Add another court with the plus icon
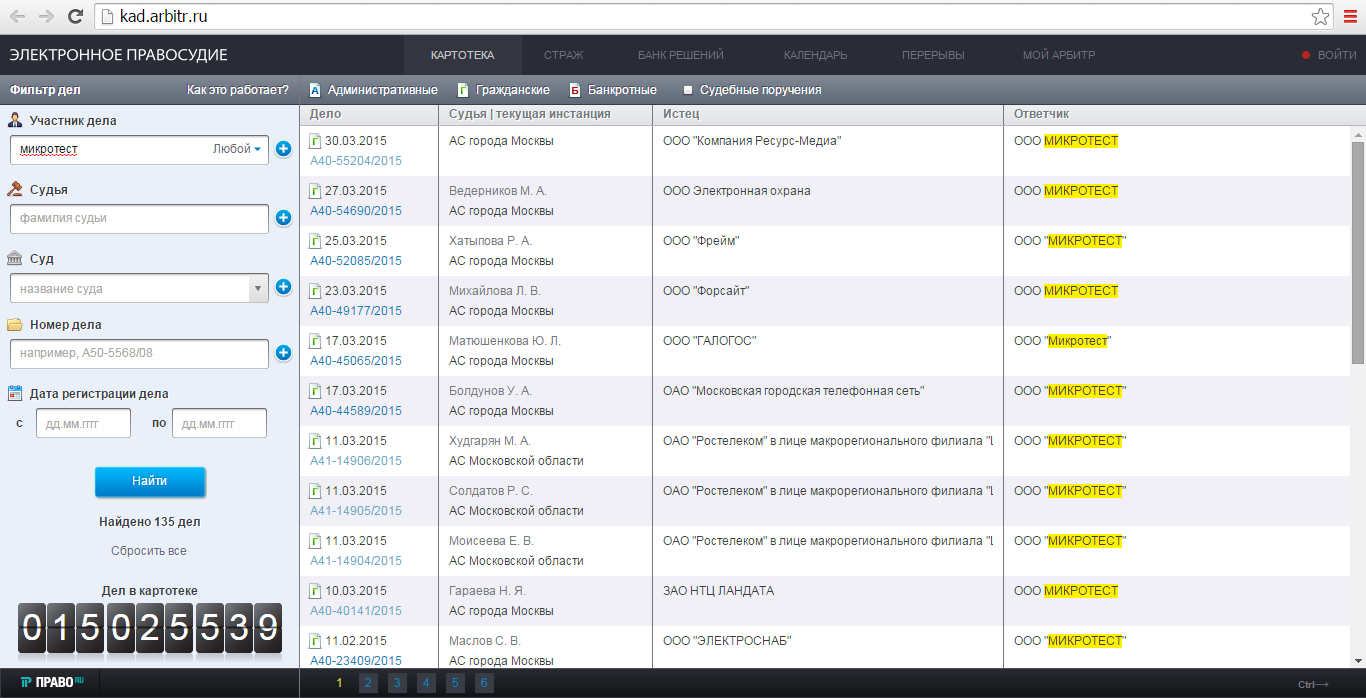This screenshot has width=1366, height=698. (x=283, y=287)
